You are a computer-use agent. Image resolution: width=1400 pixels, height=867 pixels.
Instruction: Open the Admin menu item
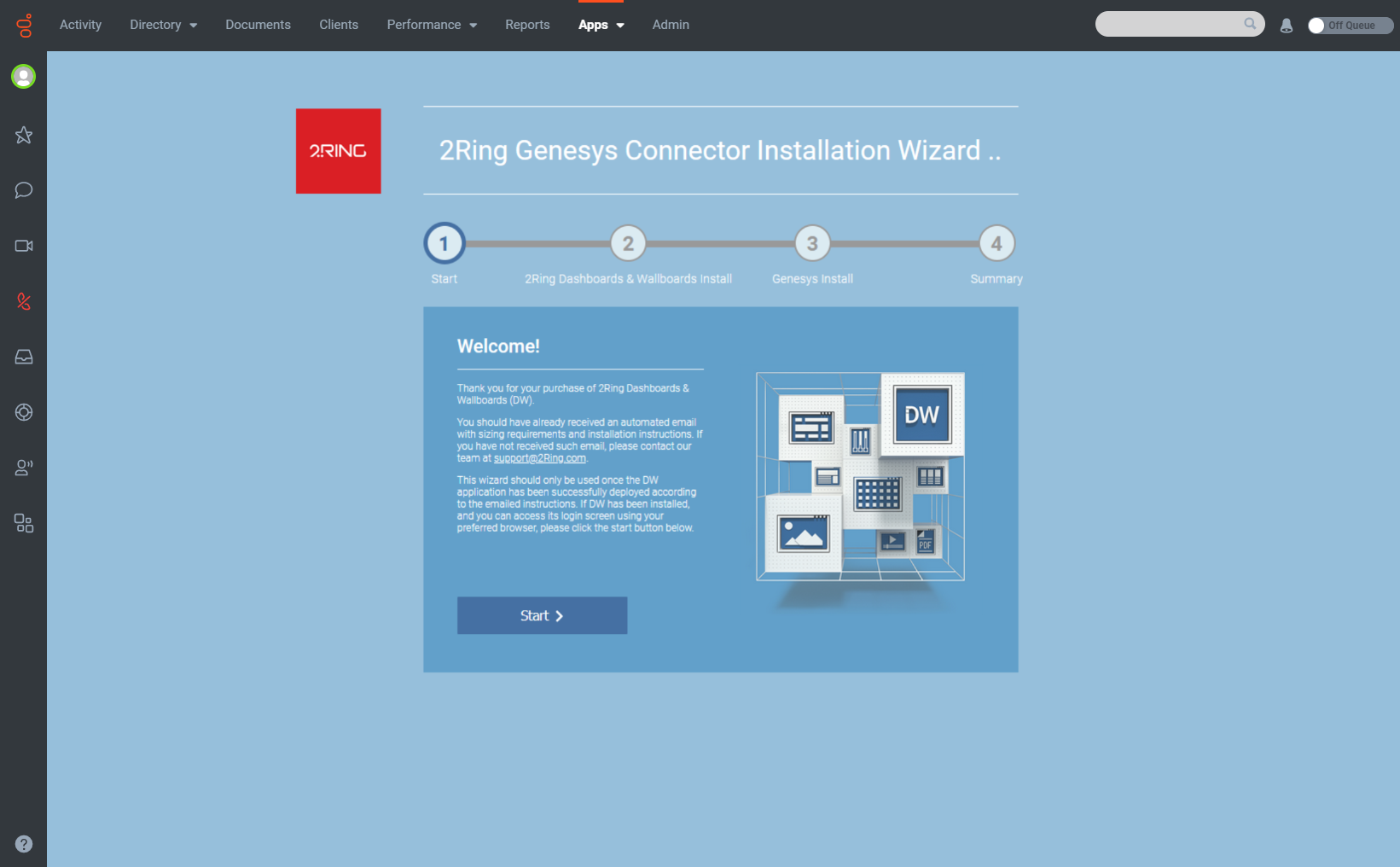point(671,25)
